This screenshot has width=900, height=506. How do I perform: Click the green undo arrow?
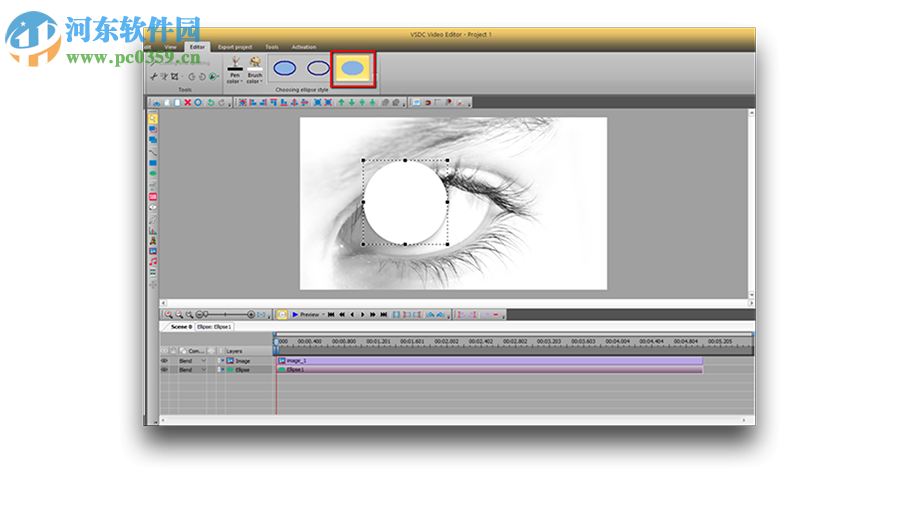[x=211, y=102]
